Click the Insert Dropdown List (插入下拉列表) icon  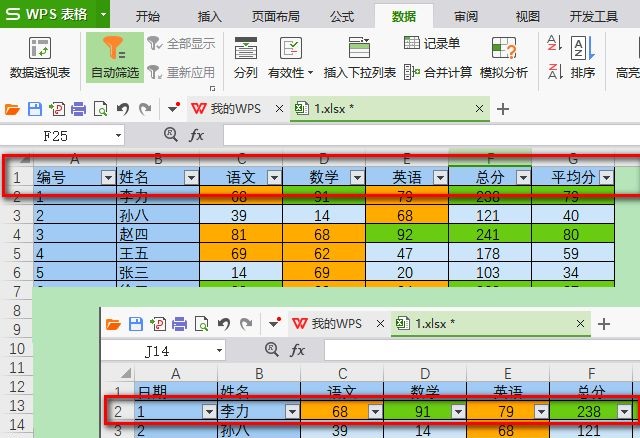360,49
